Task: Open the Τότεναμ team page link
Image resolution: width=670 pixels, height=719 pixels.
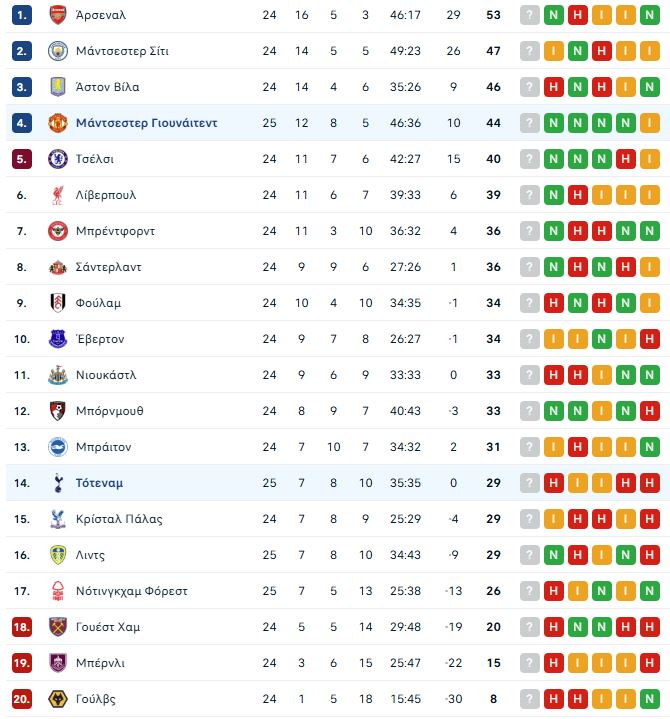Action: [99, 483]
